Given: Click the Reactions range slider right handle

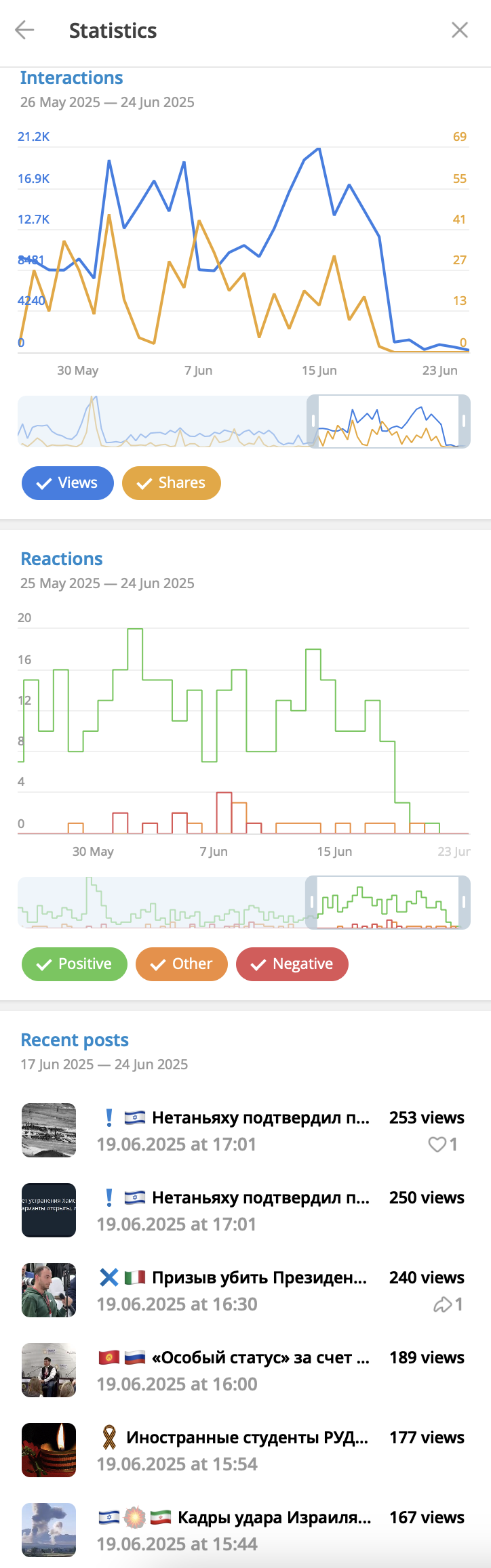Looking at the screenshot, I should click(464, 902).
